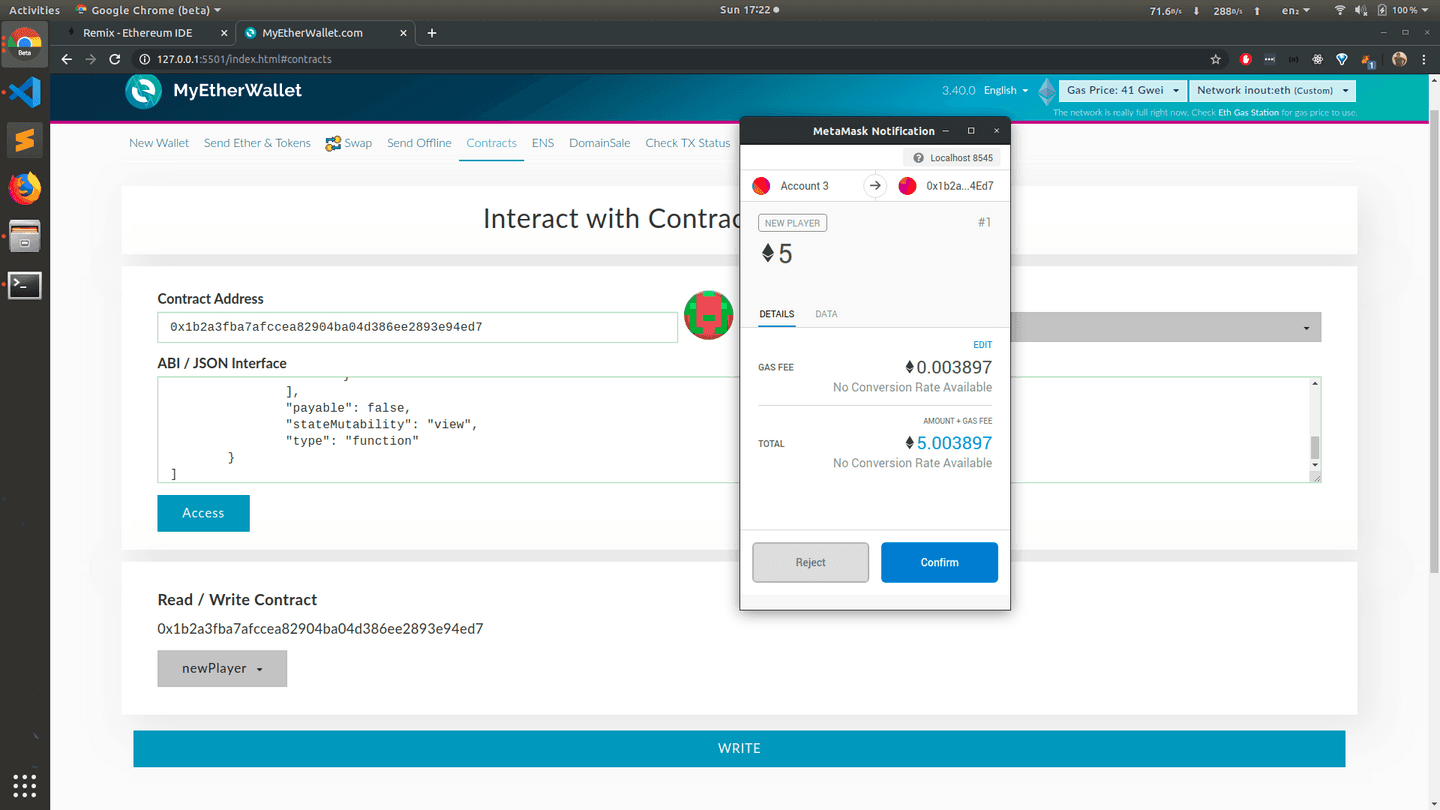Click the browser address bar URL
This screenshot has width=1440, height=810.
(244, 59)
